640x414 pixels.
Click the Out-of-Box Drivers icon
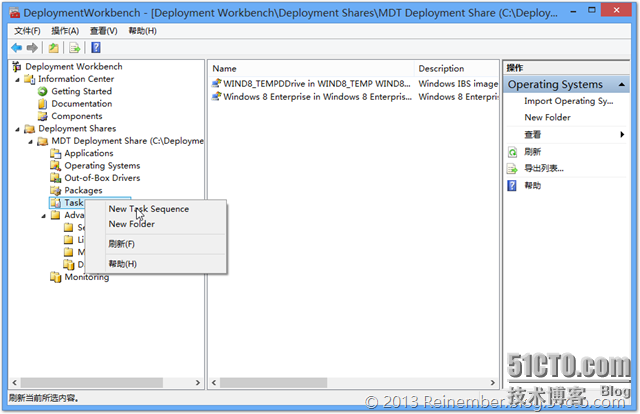coord(55,178)
